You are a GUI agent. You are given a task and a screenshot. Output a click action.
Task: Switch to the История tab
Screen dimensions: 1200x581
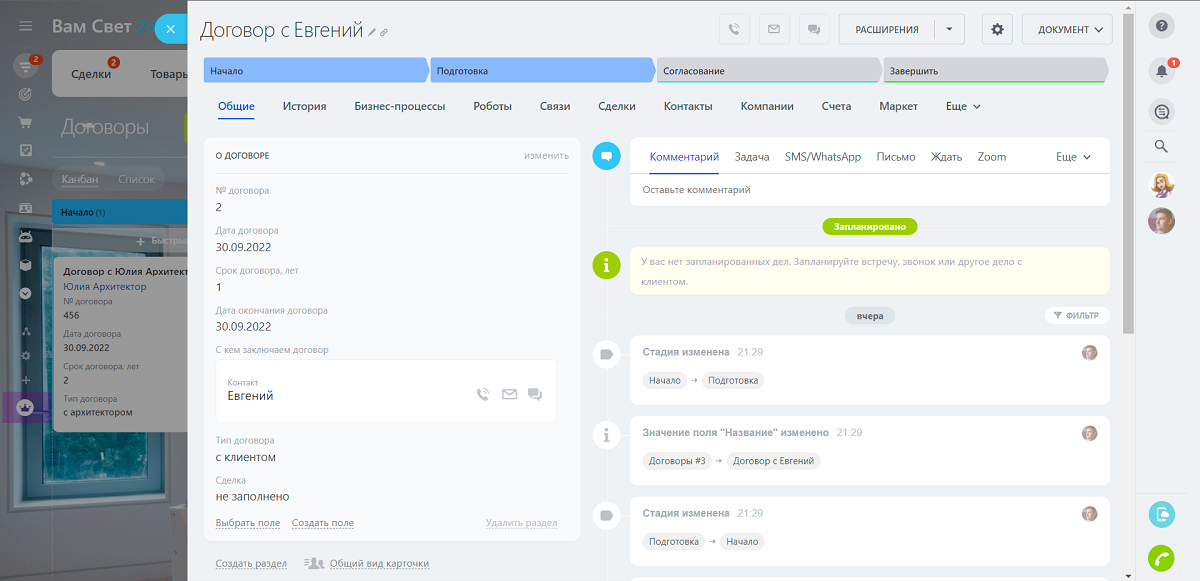304,106
